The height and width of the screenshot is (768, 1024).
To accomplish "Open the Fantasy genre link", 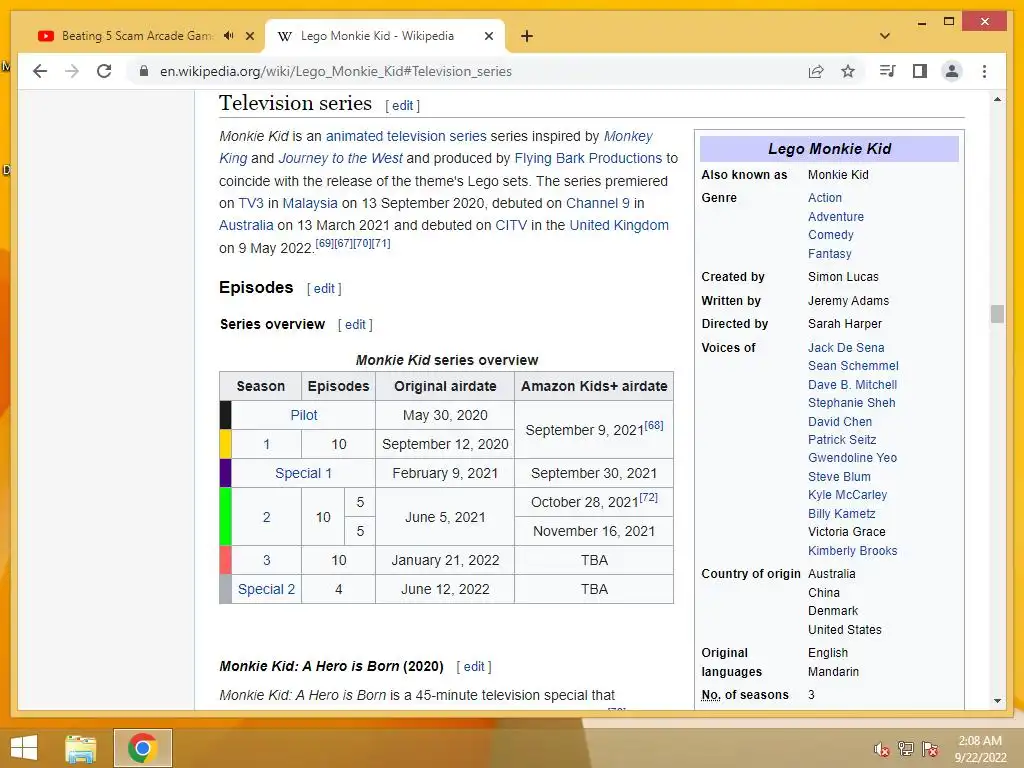I will pyautogui.click(x=829, y=254).
